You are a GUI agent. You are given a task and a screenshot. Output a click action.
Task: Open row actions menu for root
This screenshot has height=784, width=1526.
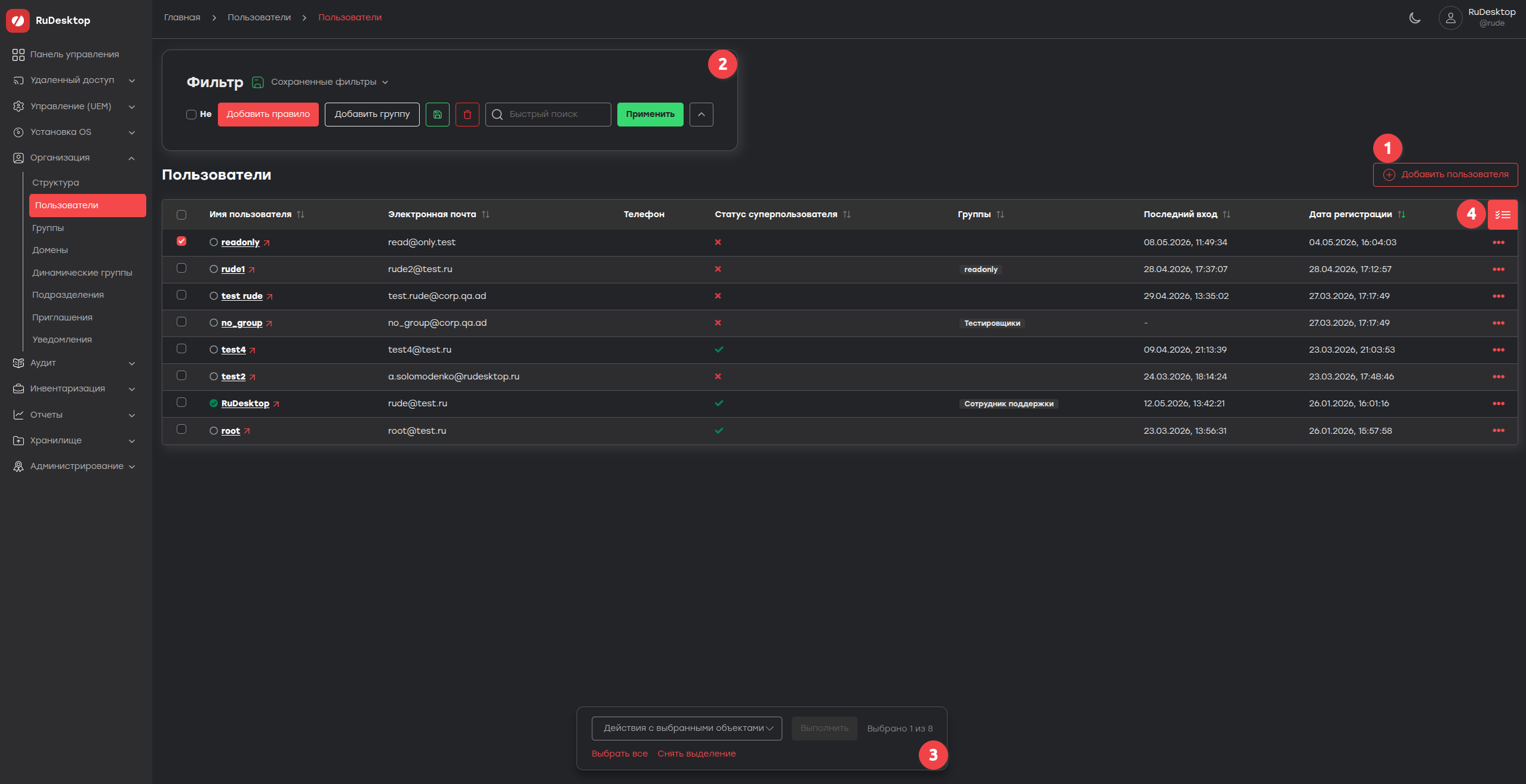point(1499,431)
